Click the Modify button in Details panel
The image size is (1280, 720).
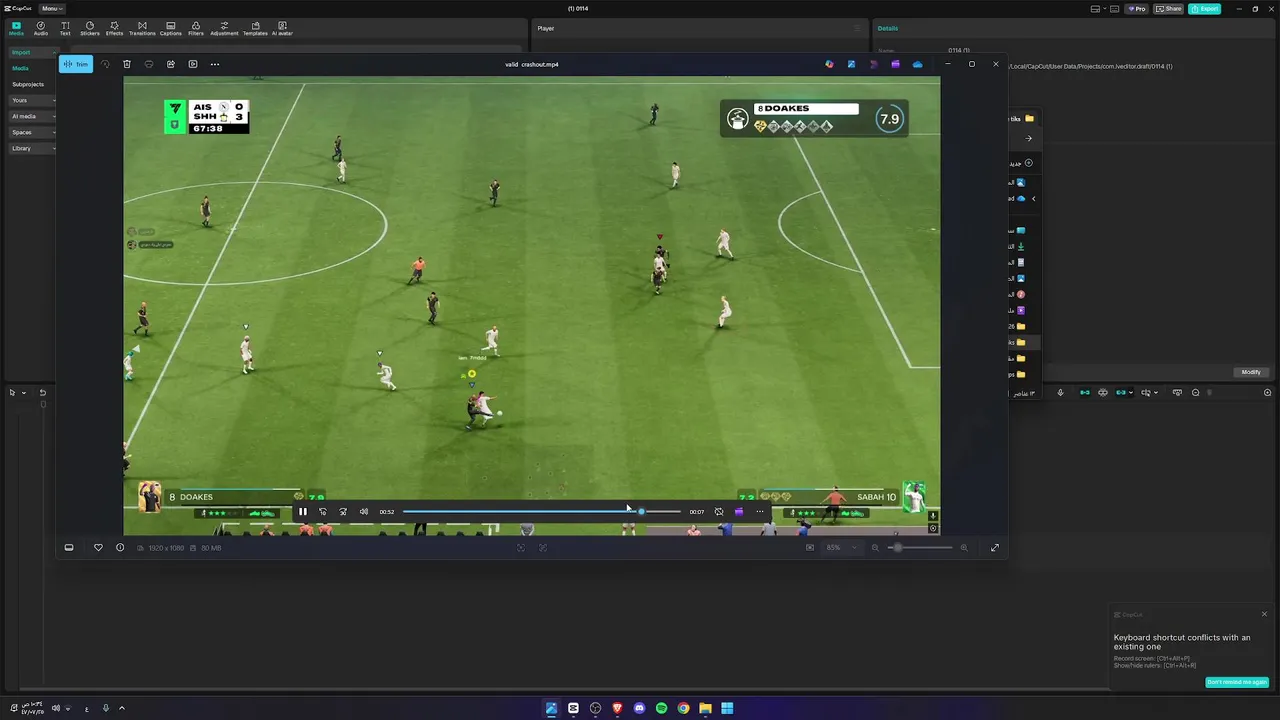(x=1251, y=372)
